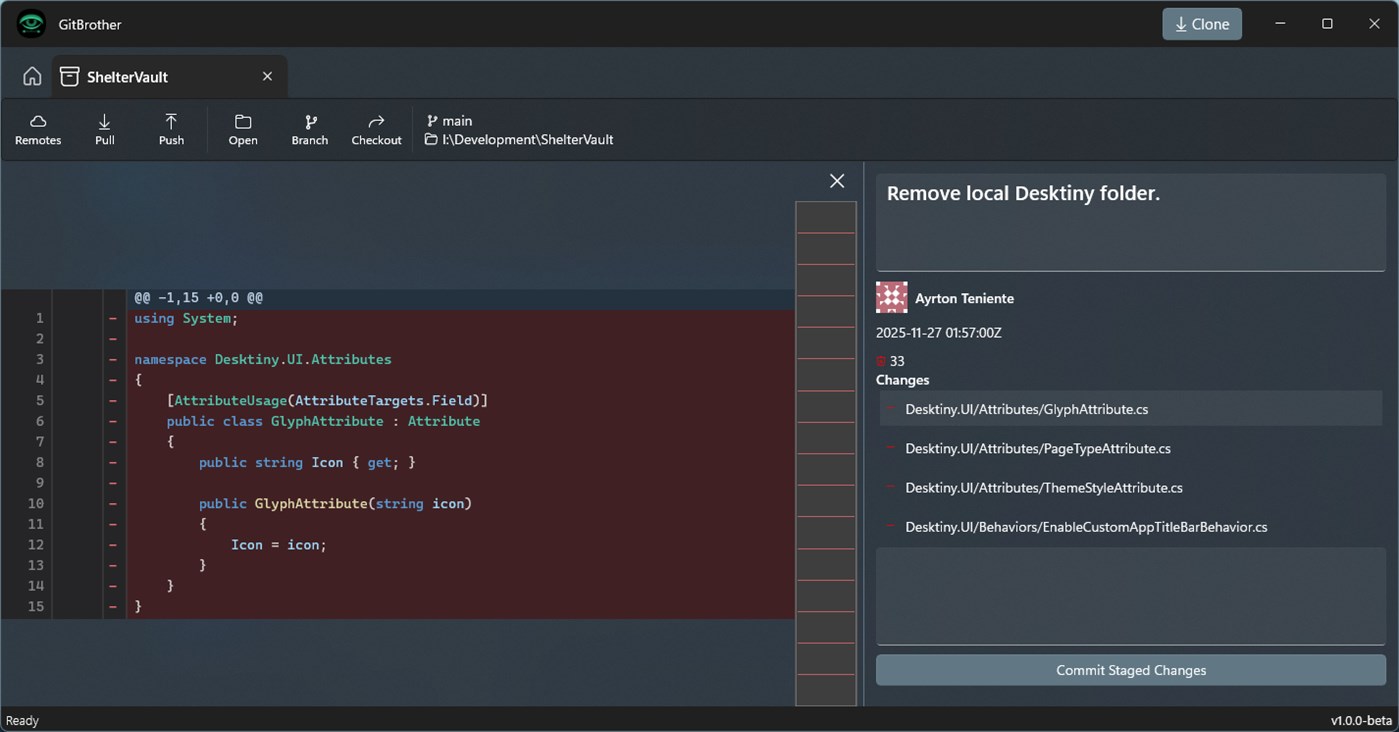Select ThemeStyleAttribute.cs in Changes
Image resolution: width=1399 pixels, height=732 pixels.
tap(1131, 487)
